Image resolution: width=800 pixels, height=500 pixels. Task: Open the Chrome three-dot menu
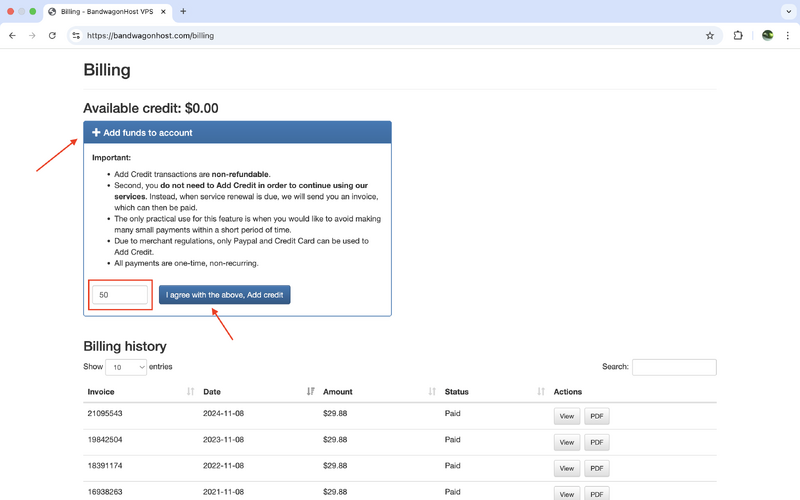[x=788, y=35]
